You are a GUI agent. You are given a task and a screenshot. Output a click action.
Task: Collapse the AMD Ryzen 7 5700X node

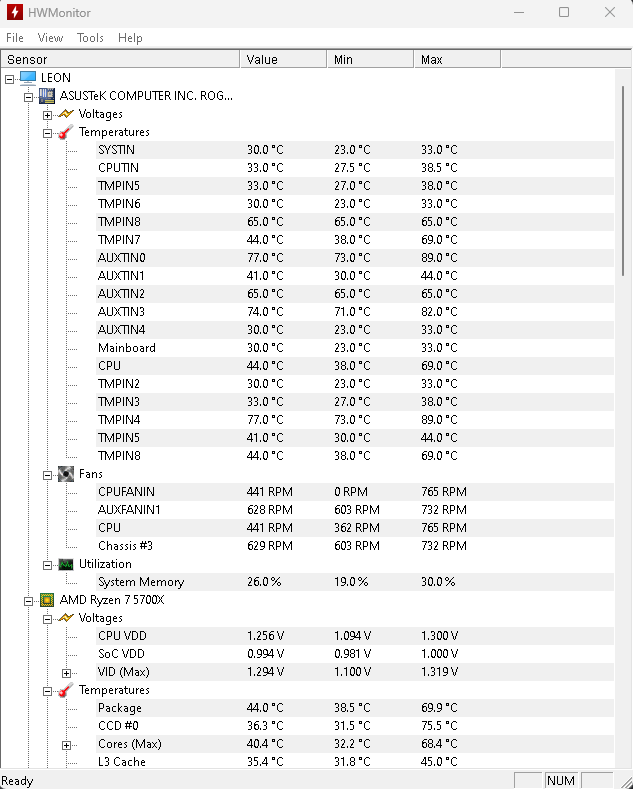(x=28, y=601)
